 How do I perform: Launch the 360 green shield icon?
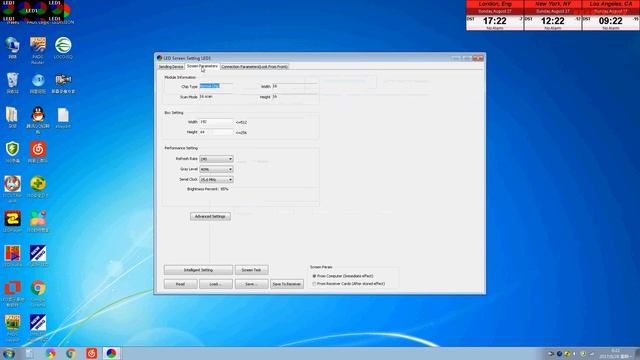[12, 150]
